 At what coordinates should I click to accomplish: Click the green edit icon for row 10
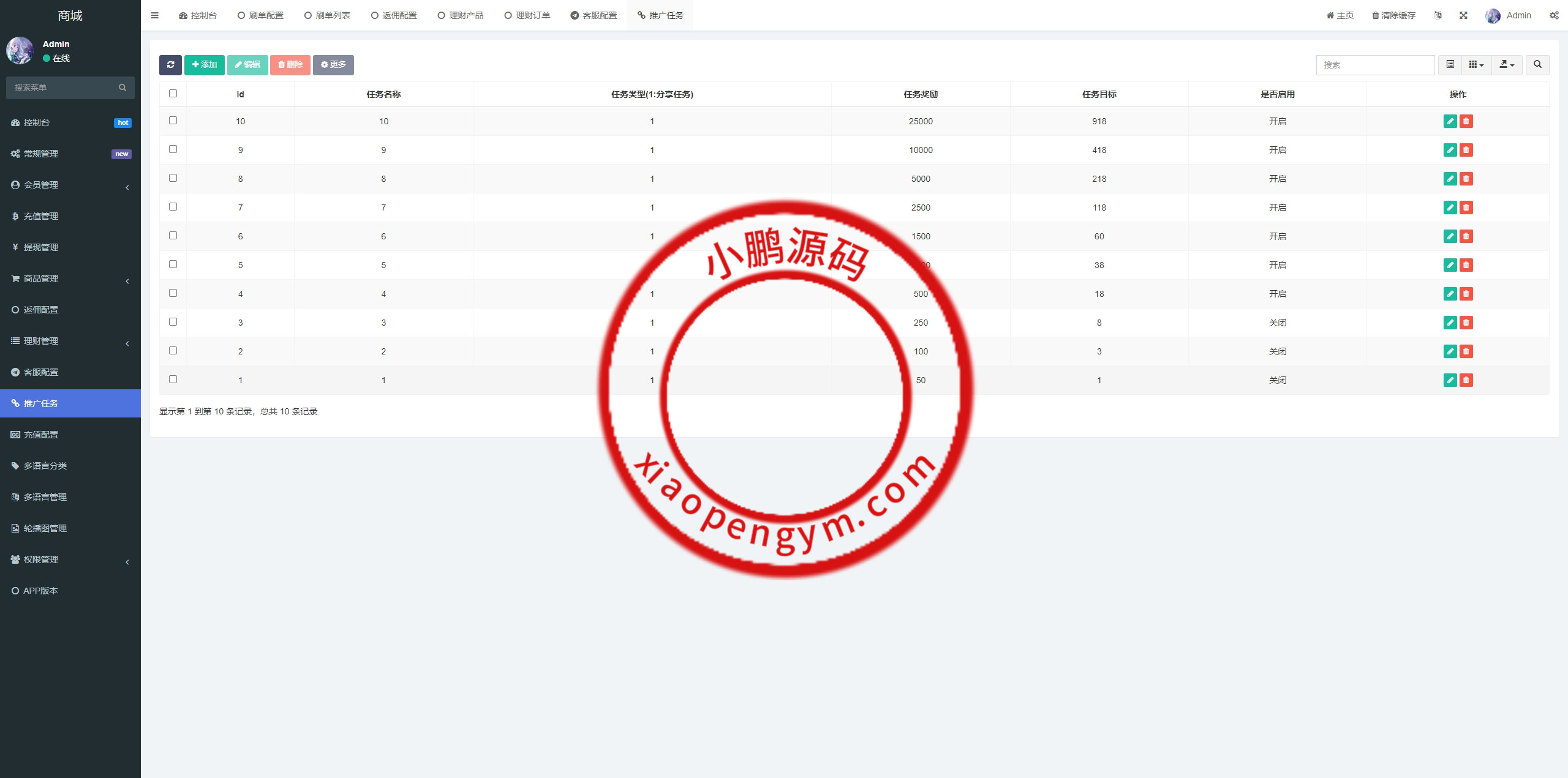pos(1450,121)
